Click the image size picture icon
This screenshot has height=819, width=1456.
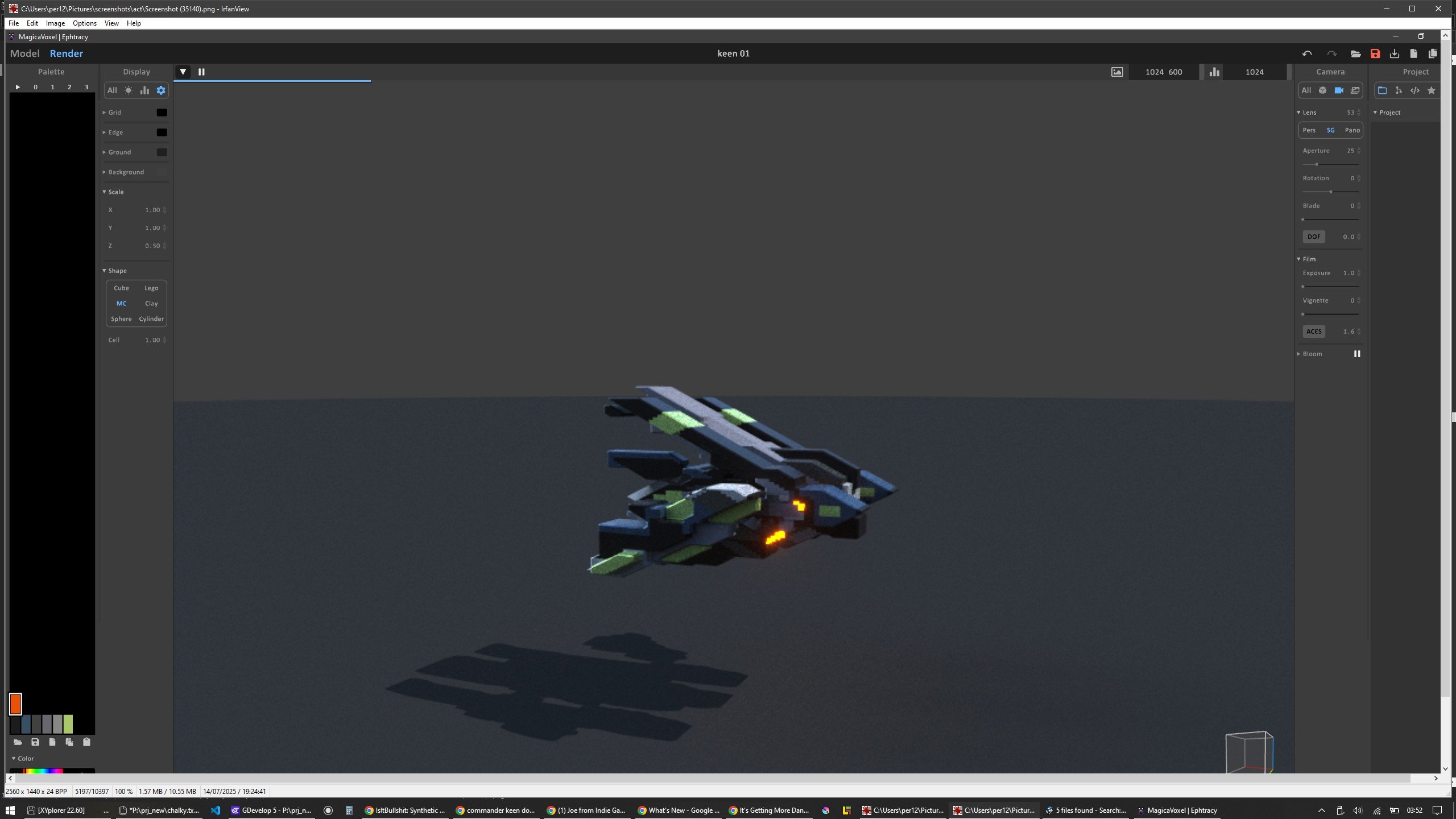pyautogui.click(x=1117, y=72)
